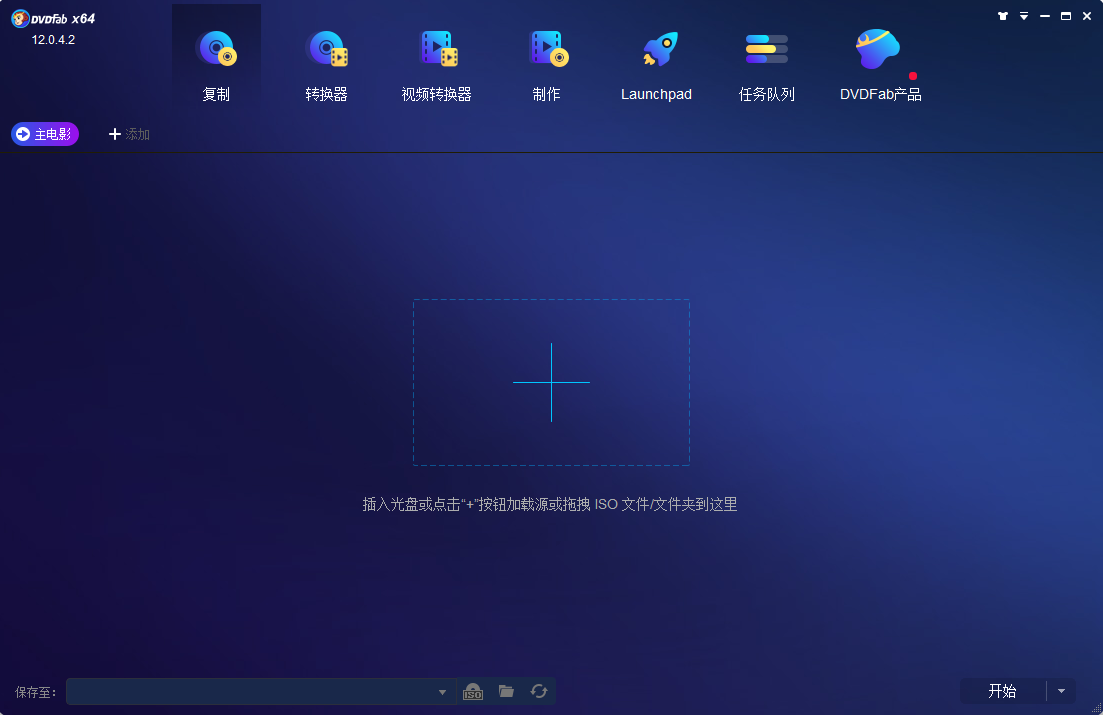
Task: Refresh the save destination list
Action: tap(539, 691)
